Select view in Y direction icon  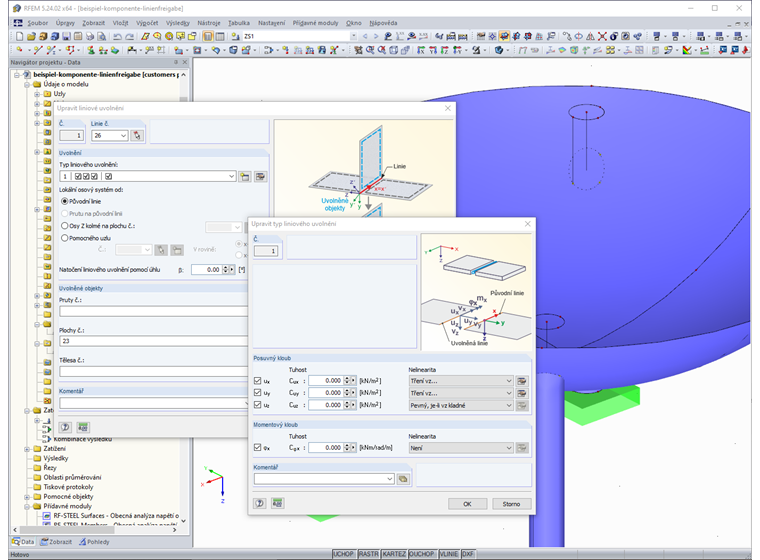click(433, 50)
